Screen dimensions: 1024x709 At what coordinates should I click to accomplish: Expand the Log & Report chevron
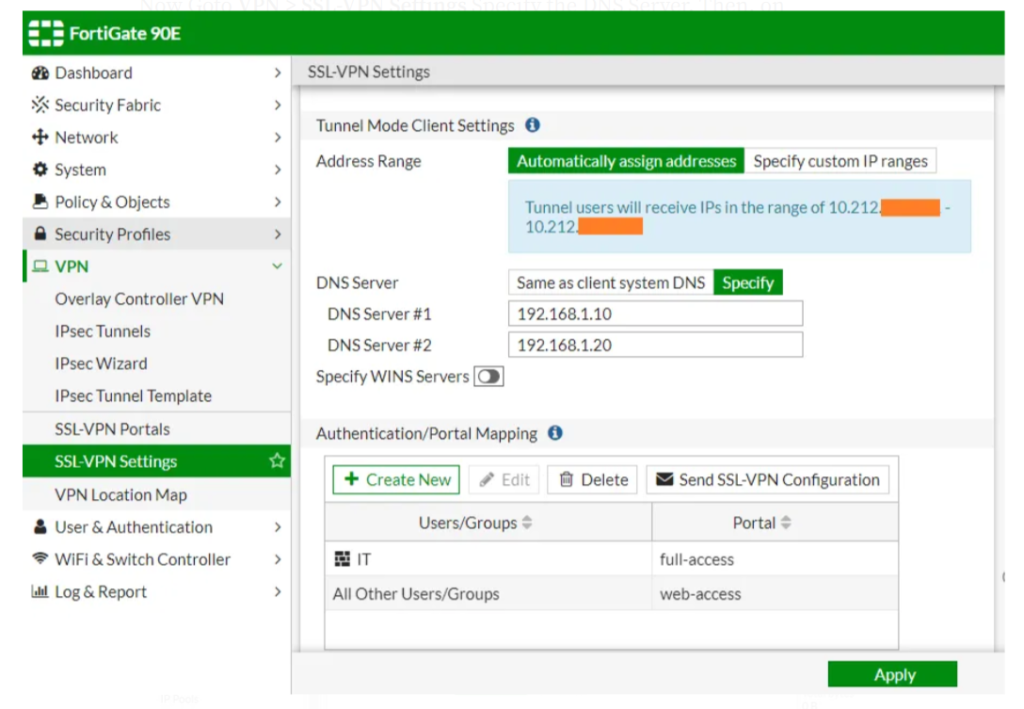click(x=278, y=591)
